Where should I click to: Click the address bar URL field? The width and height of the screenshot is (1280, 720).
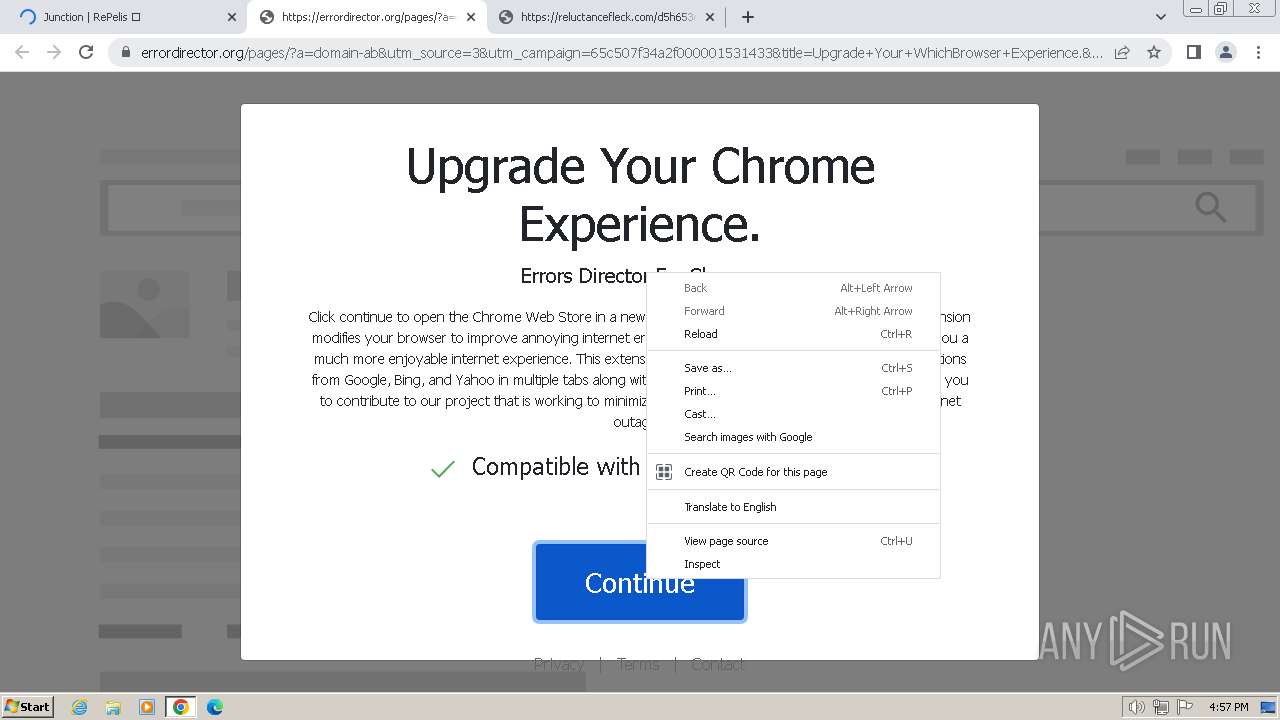tap(622, 52)
